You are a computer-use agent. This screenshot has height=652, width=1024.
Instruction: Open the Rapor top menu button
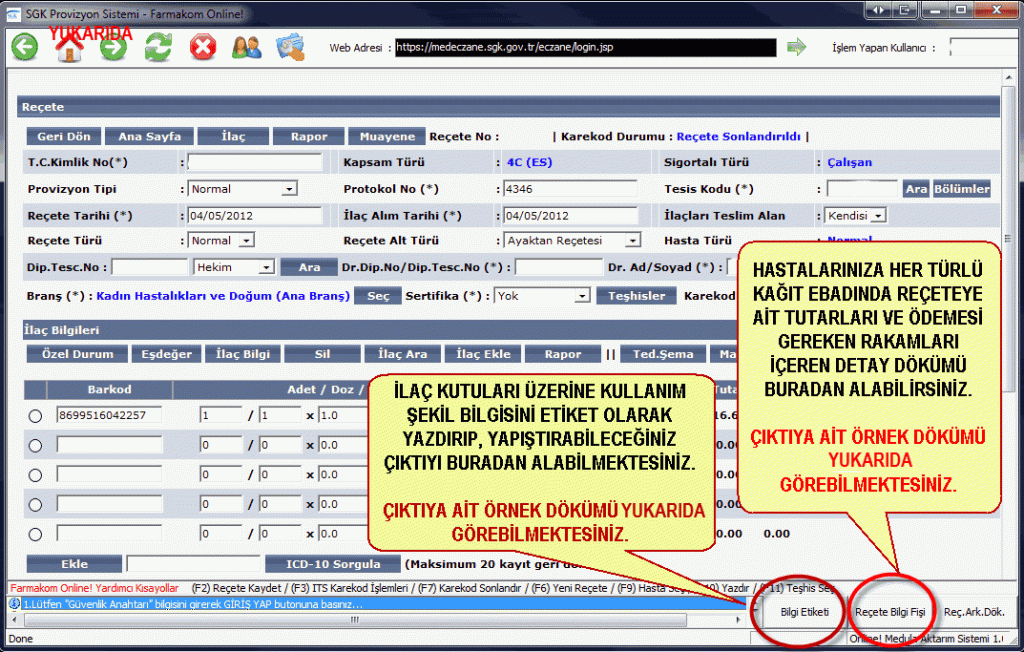point(309,136)
